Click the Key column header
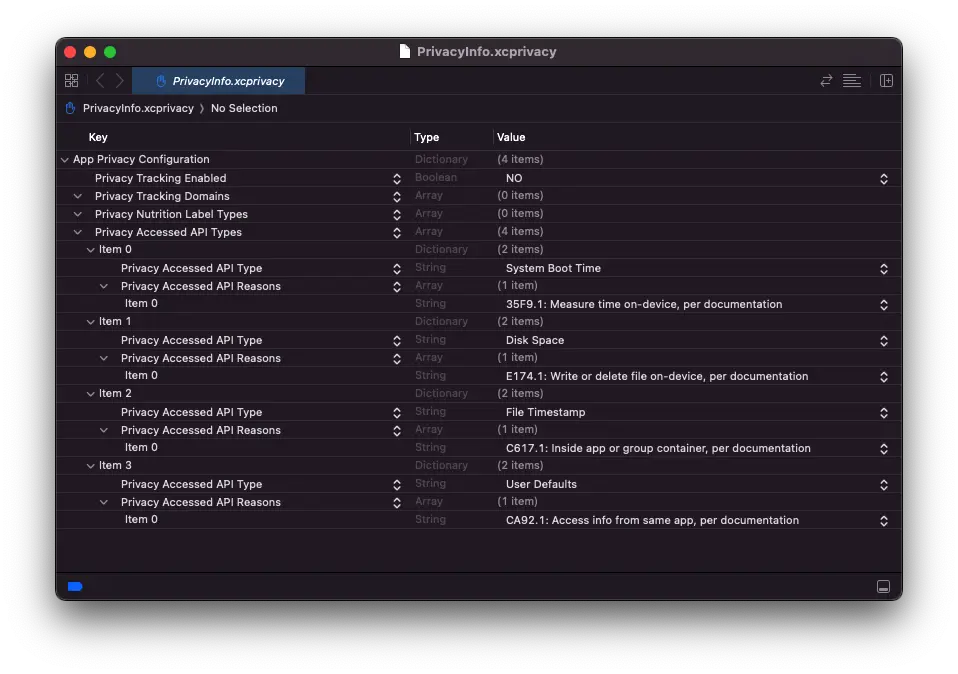The width and height of the screenshot is (958, 674). pos(98,137)
